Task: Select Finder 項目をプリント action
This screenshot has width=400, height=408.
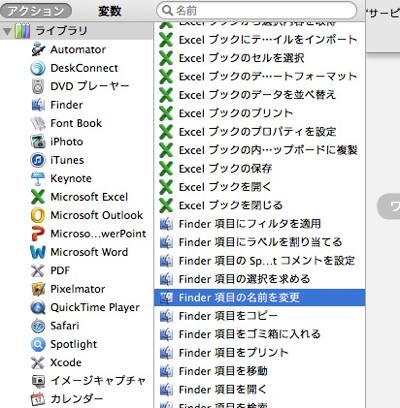Action: pos(260,353)
